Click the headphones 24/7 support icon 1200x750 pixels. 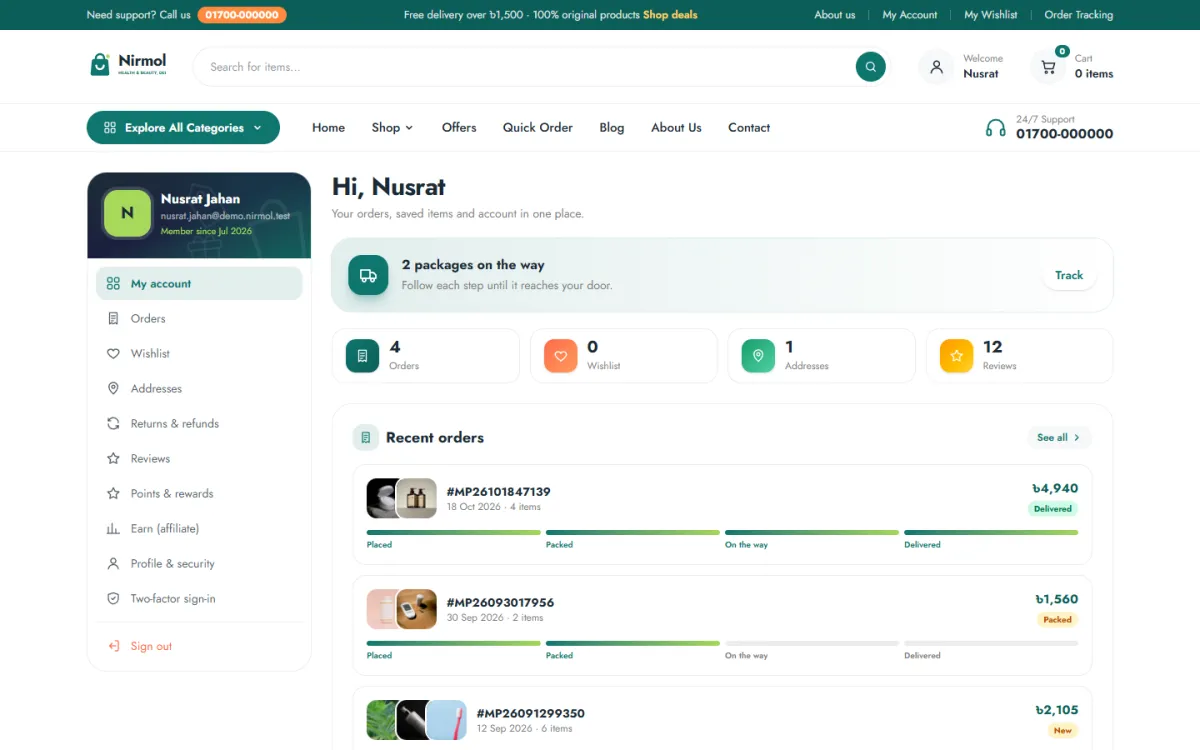[x=996, y=128]
